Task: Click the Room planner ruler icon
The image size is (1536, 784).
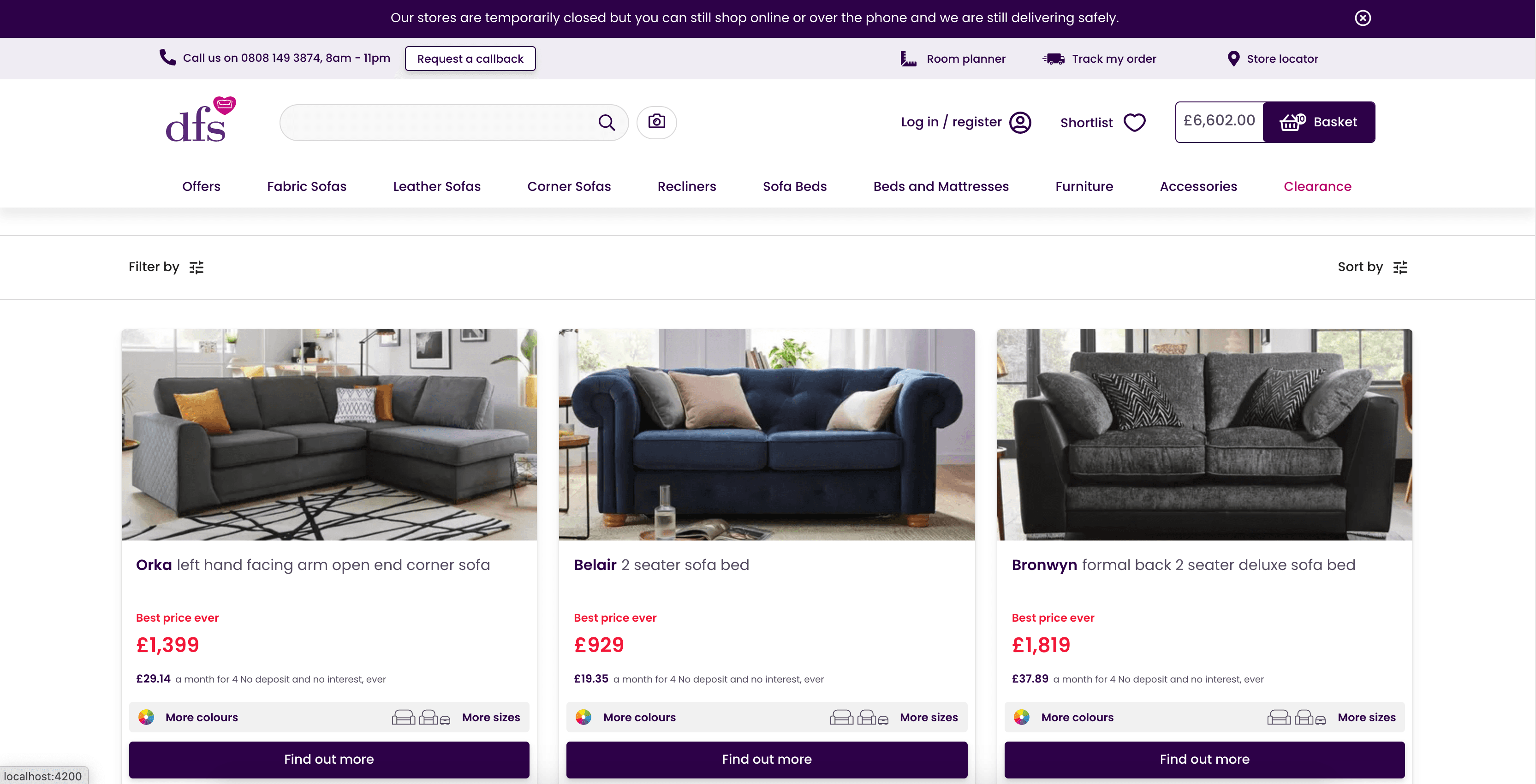Action: [907, 59]
